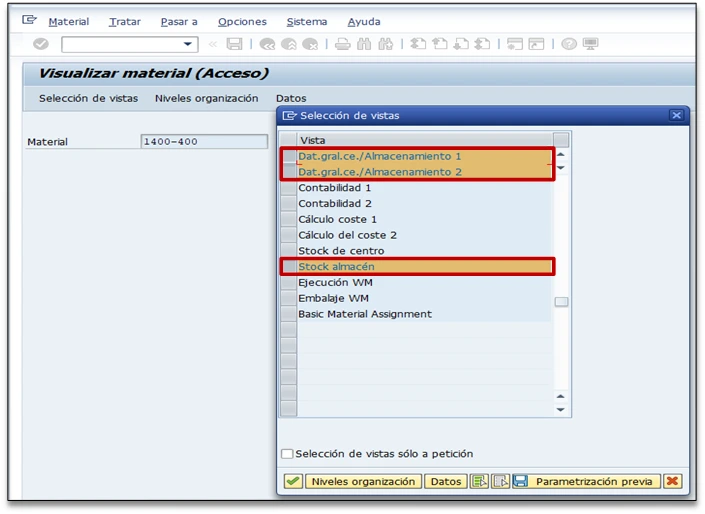
Task: Click the Last Page icon
Action: click(483, 44)
